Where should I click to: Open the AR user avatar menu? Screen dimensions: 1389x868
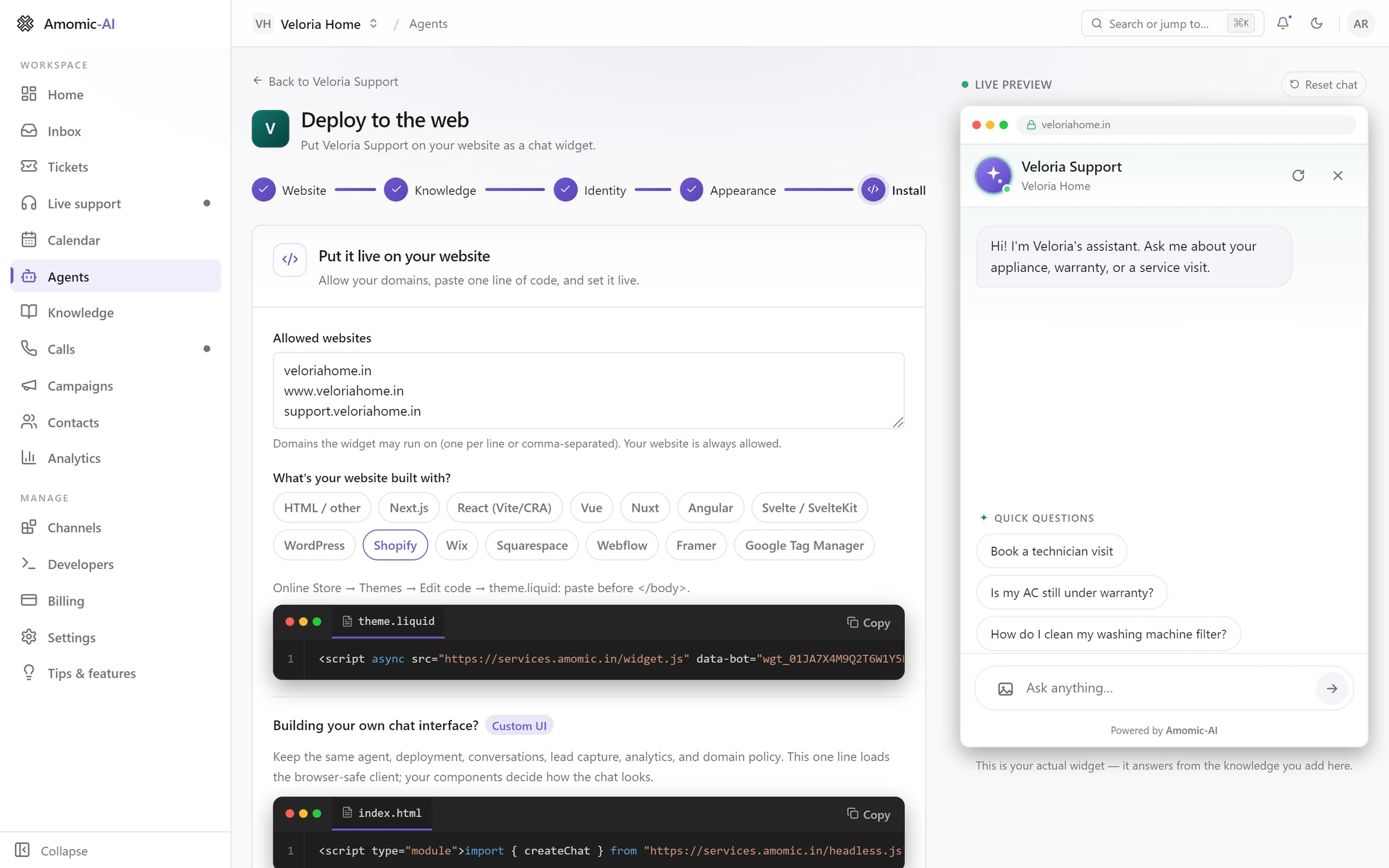(1360, 24)
